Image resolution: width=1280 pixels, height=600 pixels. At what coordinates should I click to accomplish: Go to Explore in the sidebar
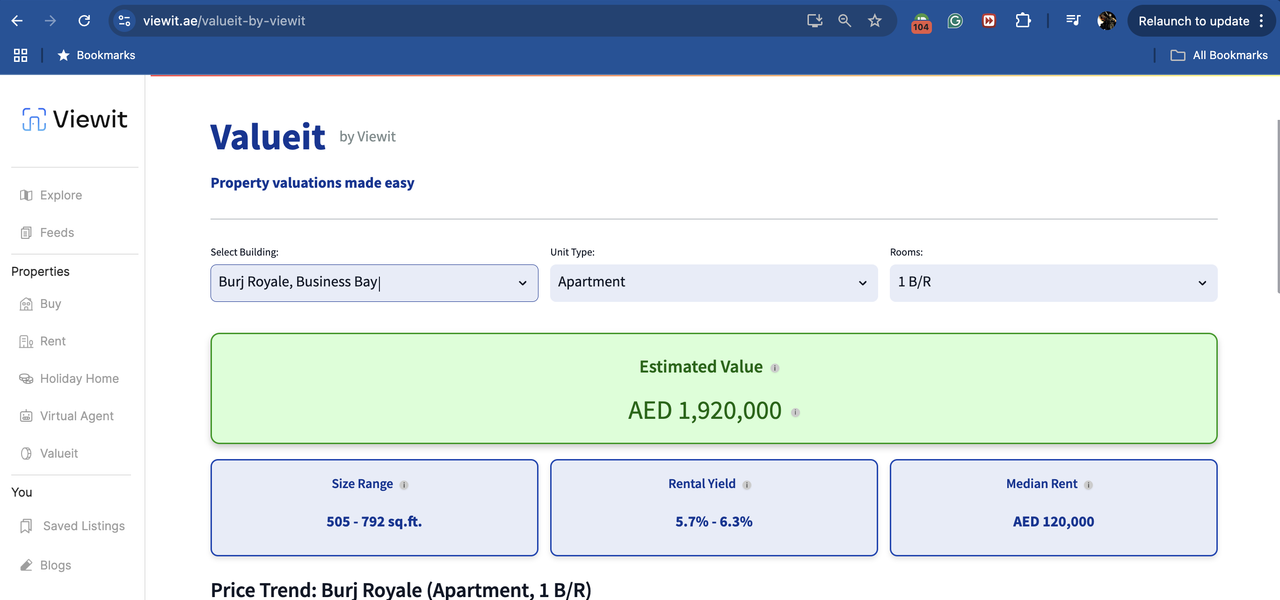coord(60,195)
